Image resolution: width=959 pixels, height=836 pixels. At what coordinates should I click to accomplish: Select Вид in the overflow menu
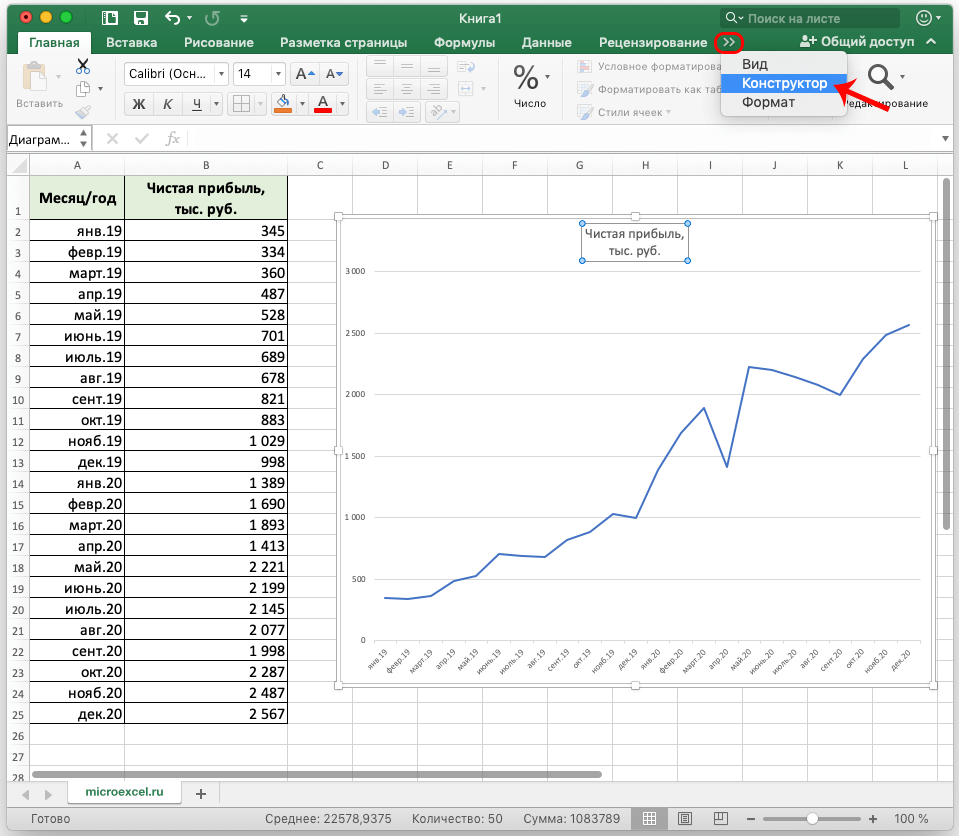[784, 64]
